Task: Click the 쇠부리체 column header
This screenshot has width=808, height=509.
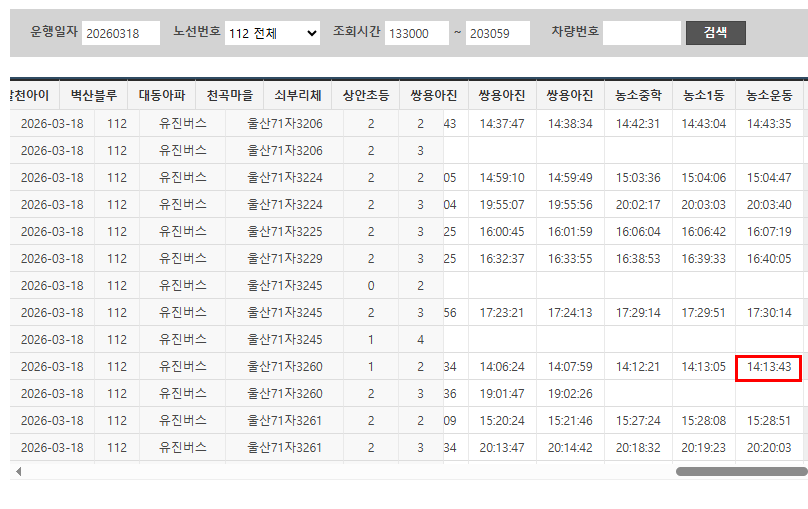Action: point(298,96)
